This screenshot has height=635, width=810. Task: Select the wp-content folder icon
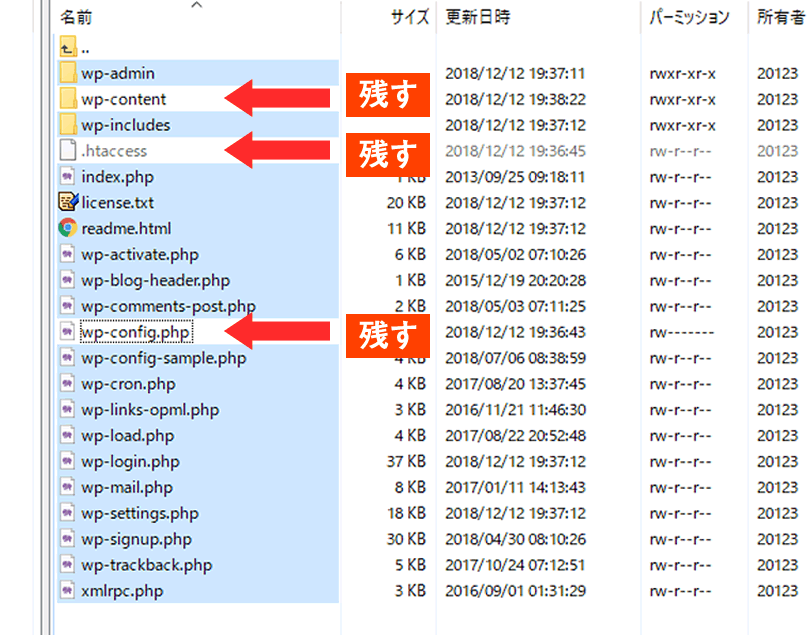(x=68, y=100)
